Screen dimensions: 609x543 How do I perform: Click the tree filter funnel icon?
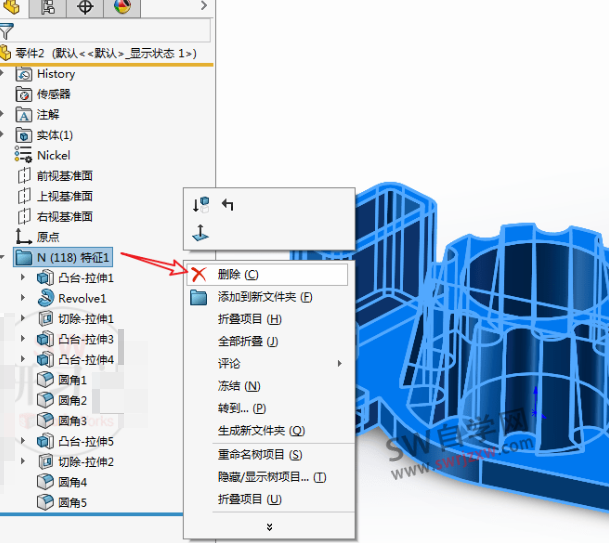click(x=7, y=31)
